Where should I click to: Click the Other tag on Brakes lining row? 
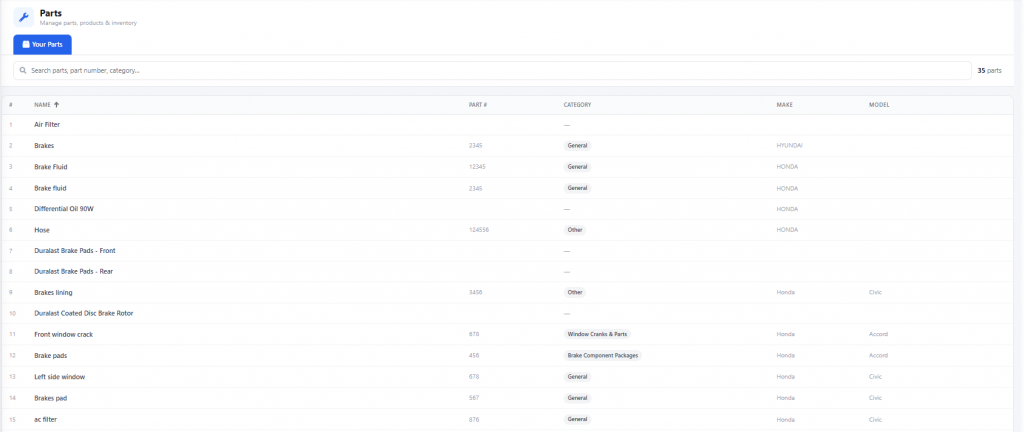[574, 293]
